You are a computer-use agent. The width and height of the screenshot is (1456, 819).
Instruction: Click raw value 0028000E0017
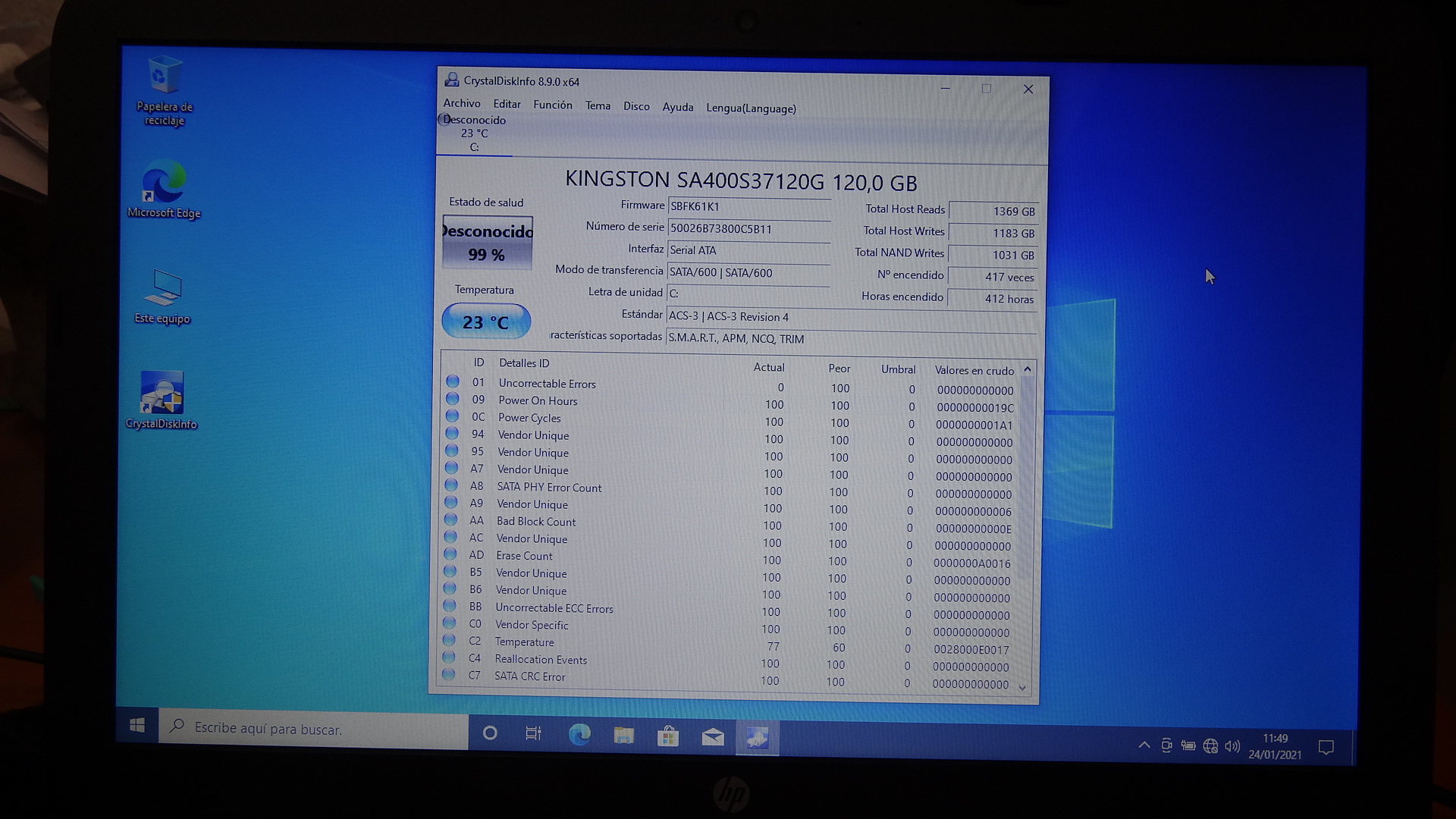[x=971, y=650]
